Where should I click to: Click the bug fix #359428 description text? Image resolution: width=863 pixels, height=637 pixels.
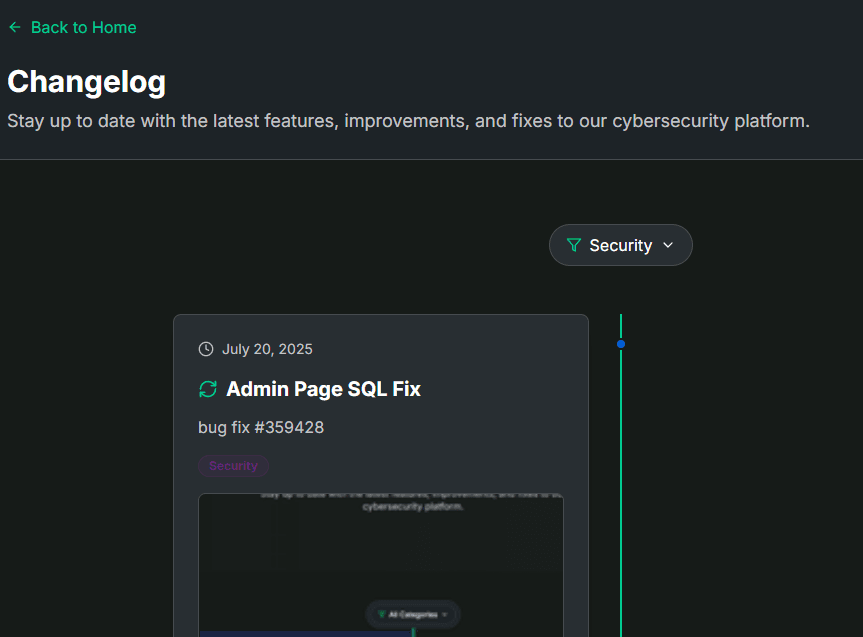(261, 427)
